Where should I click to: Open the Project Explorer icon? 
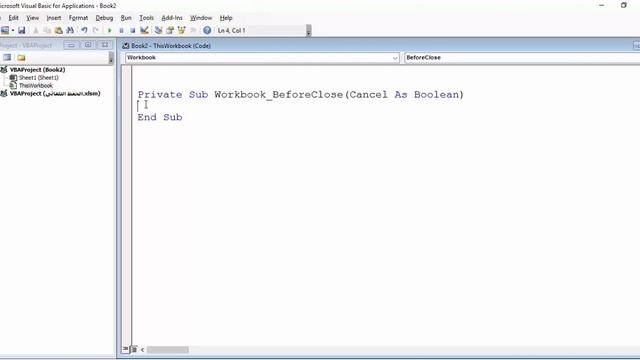(x=158, y=30)
